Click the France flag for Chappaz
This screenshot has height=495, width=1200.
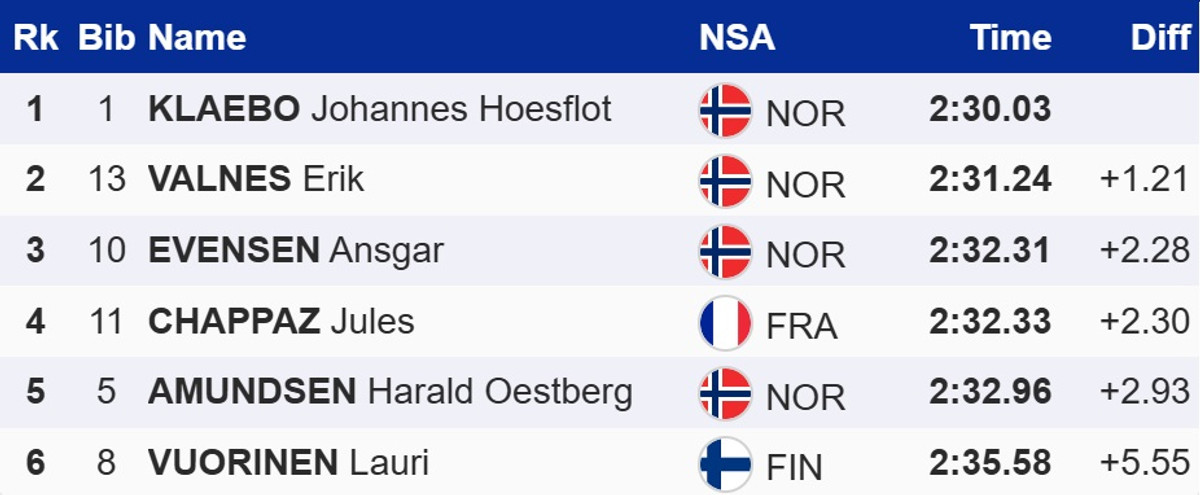pos(725,324)
